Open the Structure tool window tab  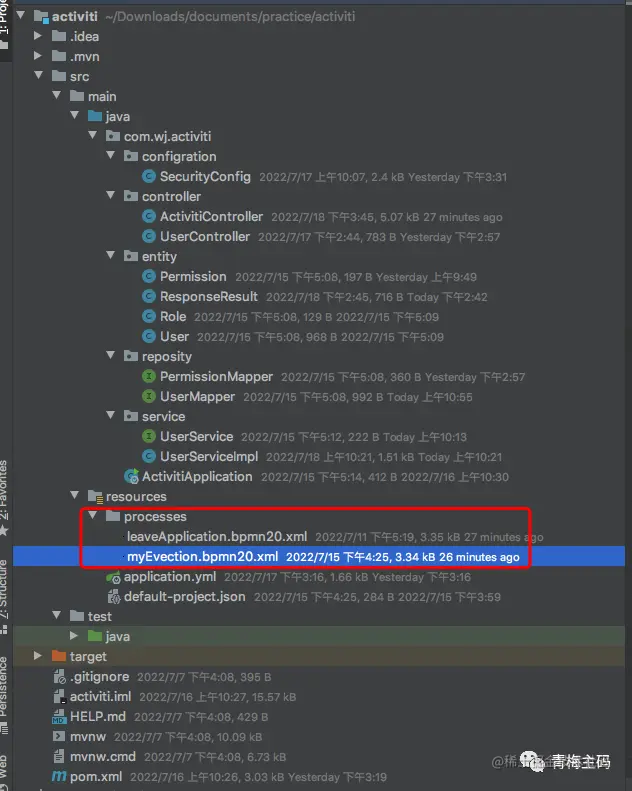coord(4,595)
